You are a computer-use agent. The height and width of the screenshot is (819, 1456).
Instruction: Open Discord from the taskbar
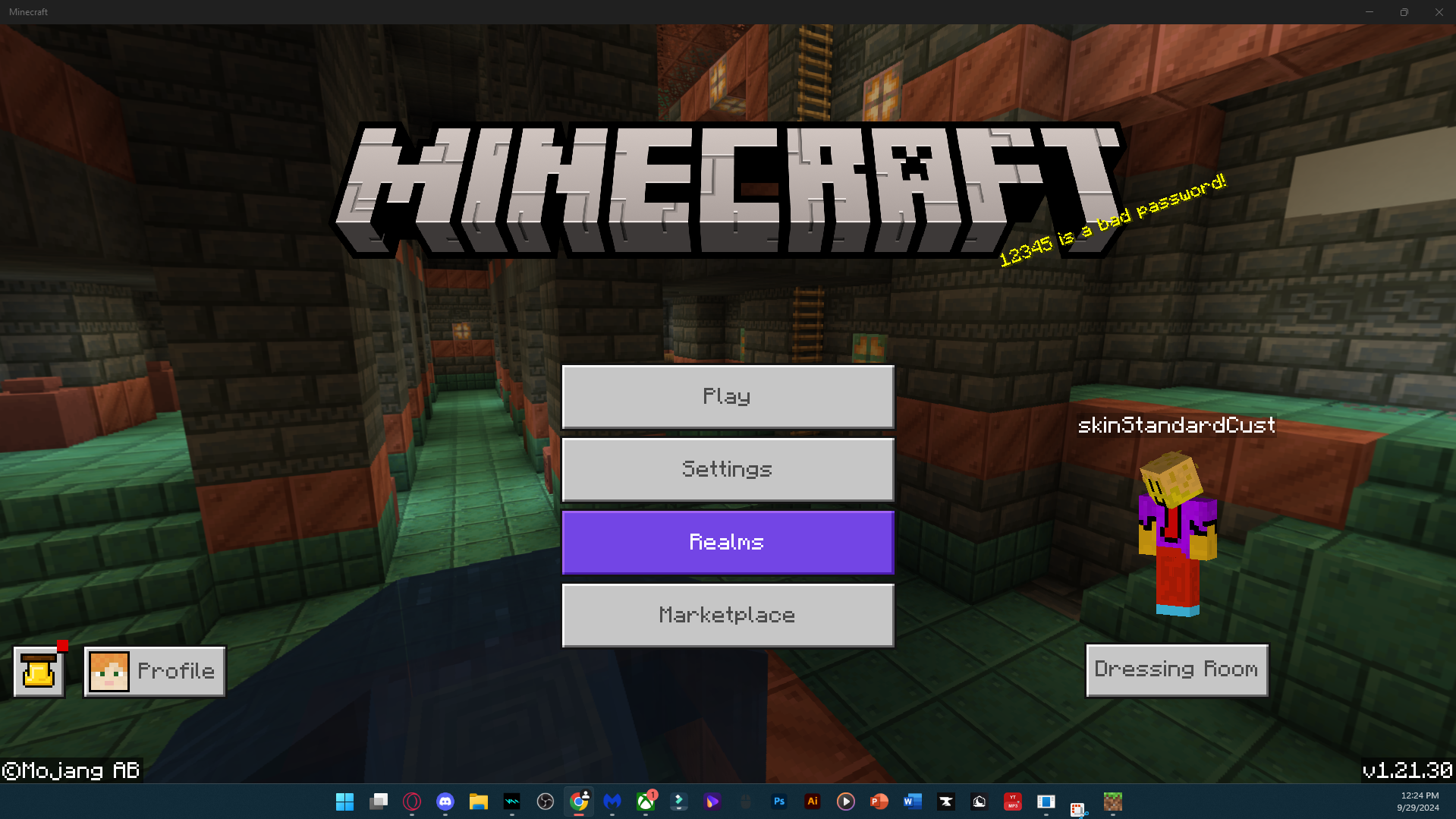click(445, 802)
